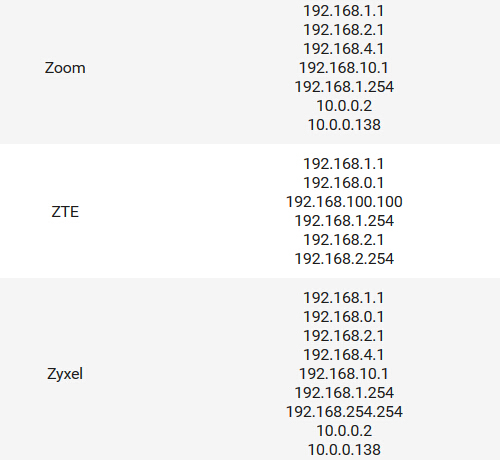Click the Zoom brand name cell
The image size is (500, 460).
coord(65,68)
